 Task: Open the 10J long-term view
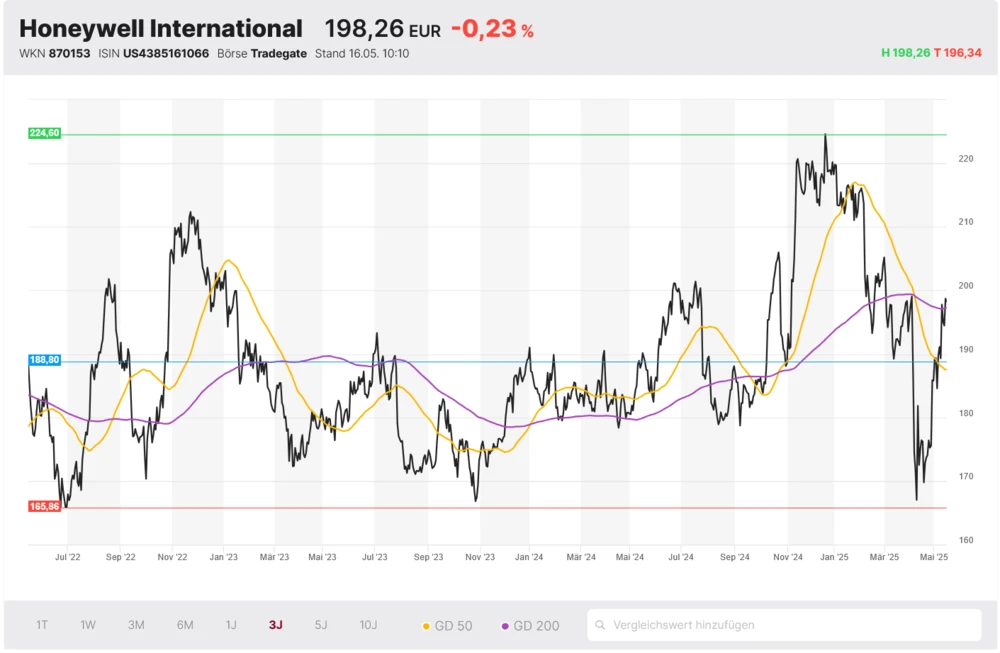368,625
